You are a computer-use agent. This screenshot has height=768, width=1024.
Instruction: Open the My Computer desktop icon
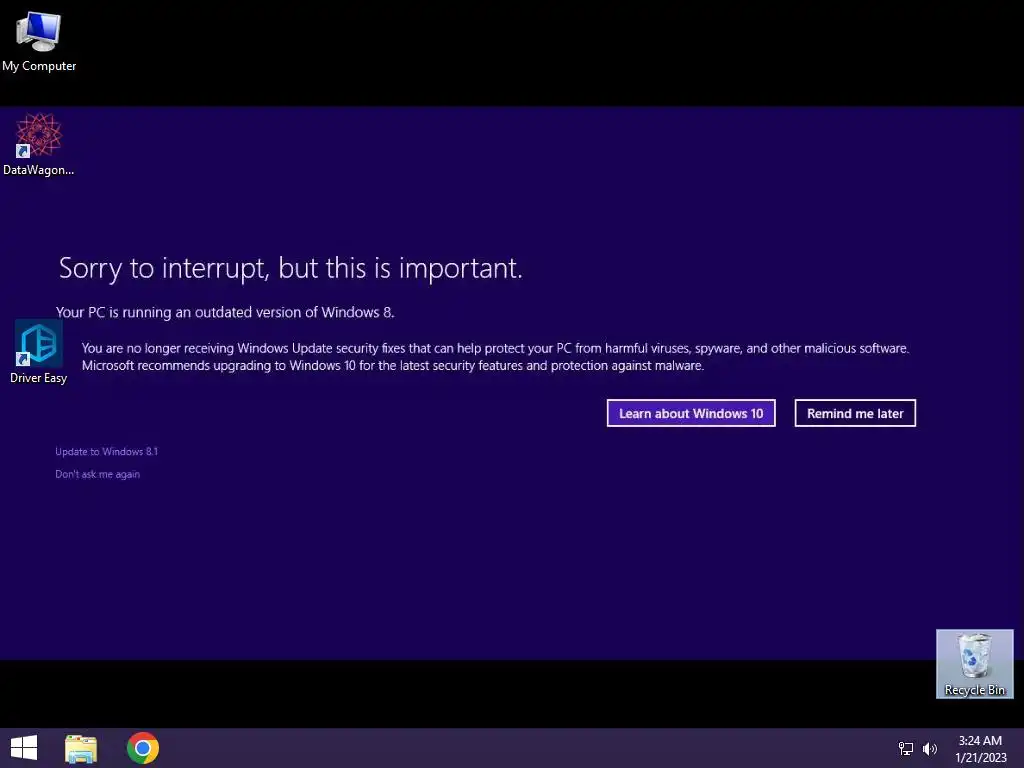39,40
